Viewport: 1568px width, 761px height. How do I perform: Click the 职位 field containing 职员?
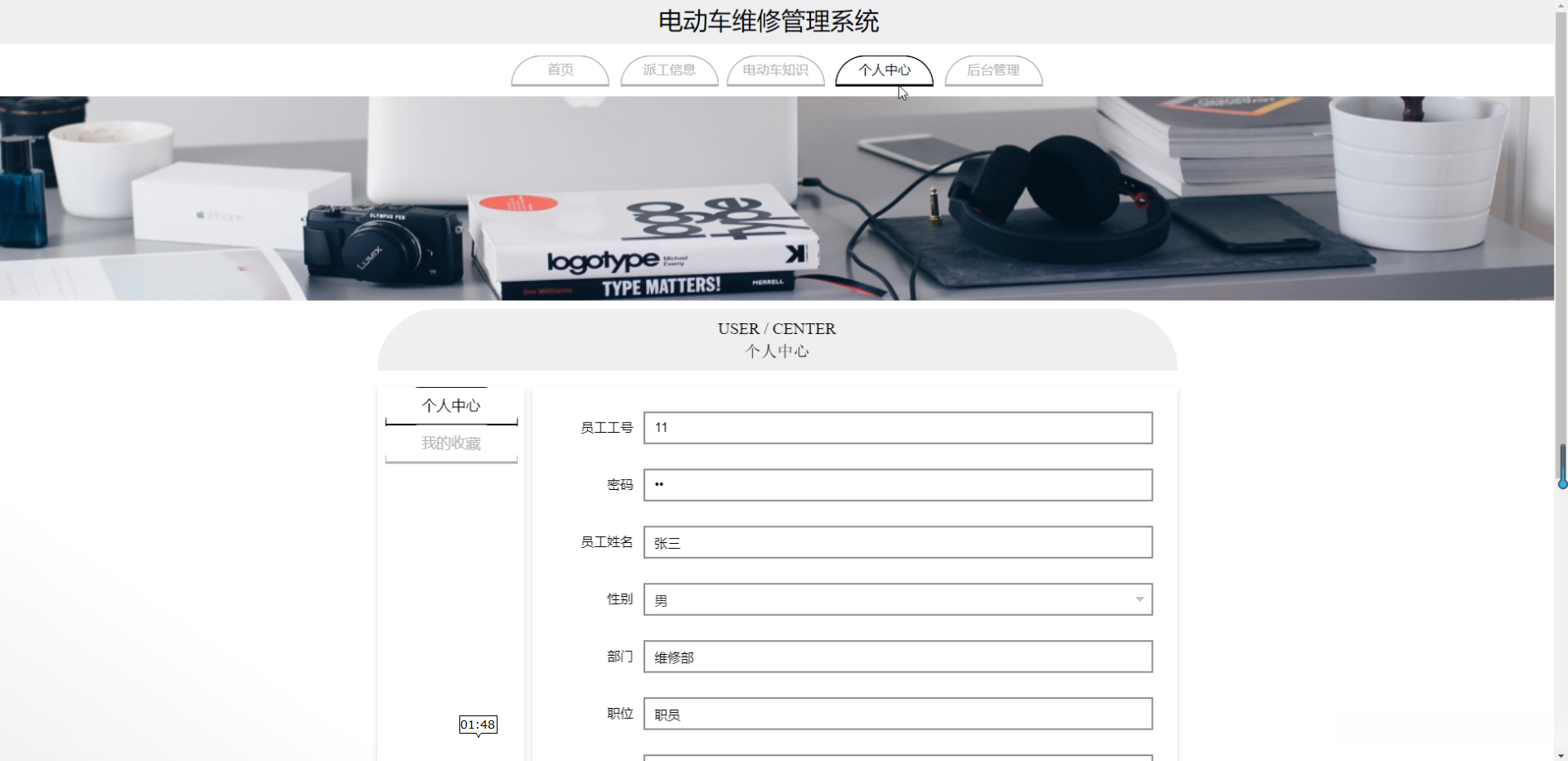[898, 714]
